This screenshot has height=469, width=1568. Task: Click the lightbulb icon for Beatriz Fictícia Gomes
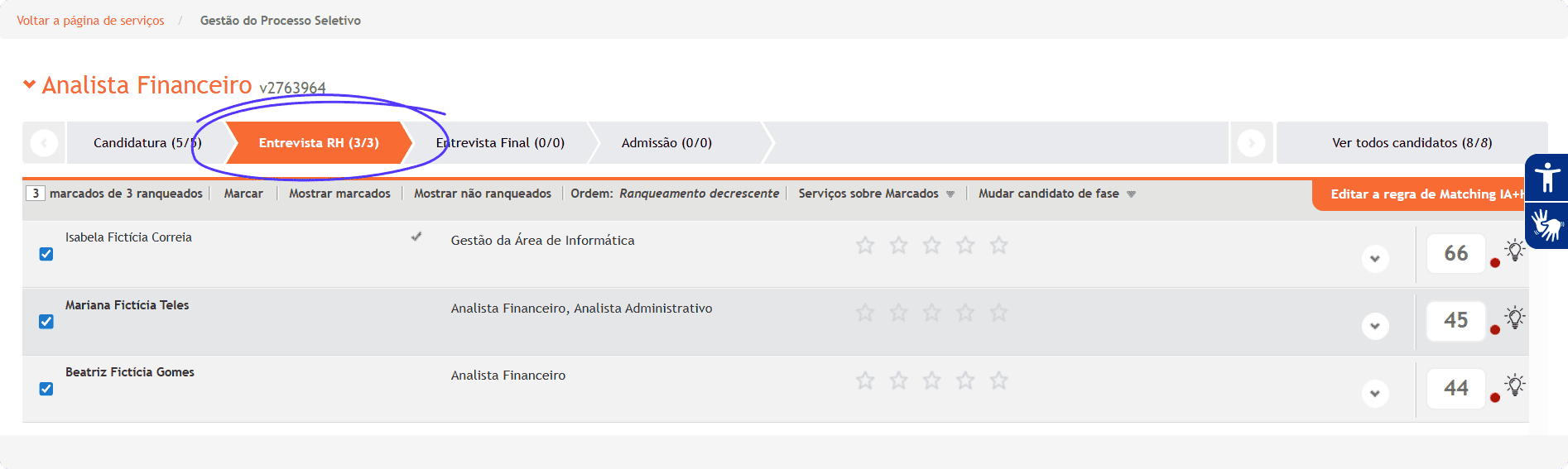(x=1515, y=385)
